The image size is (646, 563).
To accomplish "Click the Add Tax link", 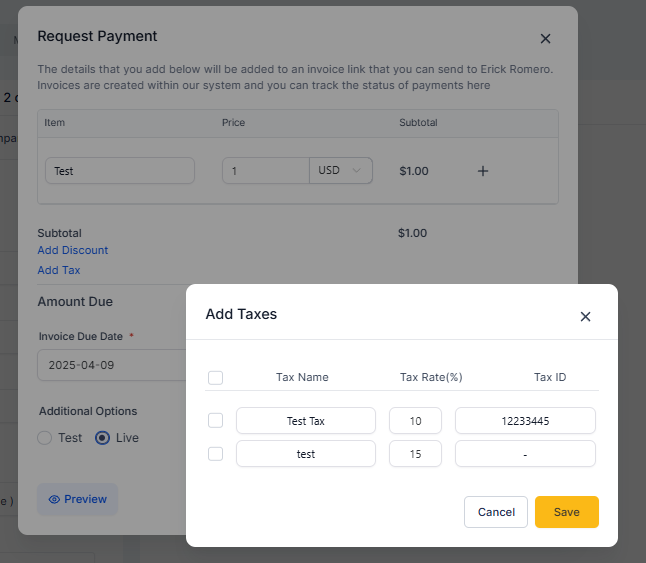I will pos(59,270).
